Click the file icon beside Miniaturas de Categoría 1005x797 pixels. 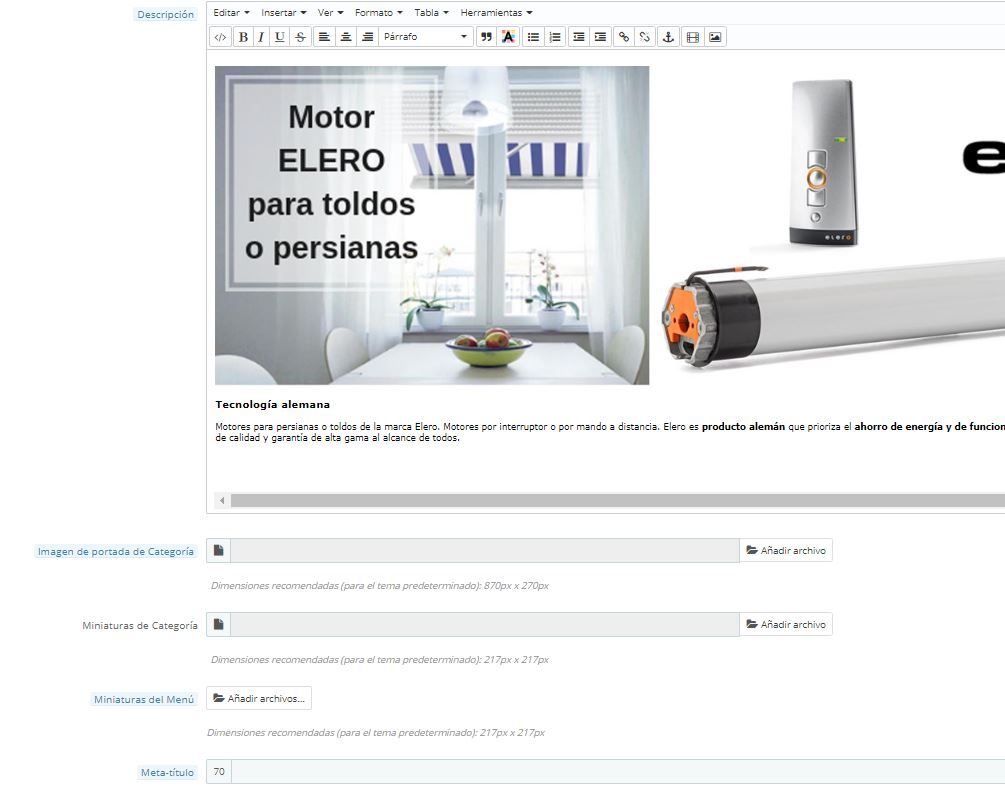[x=219, y=625]
